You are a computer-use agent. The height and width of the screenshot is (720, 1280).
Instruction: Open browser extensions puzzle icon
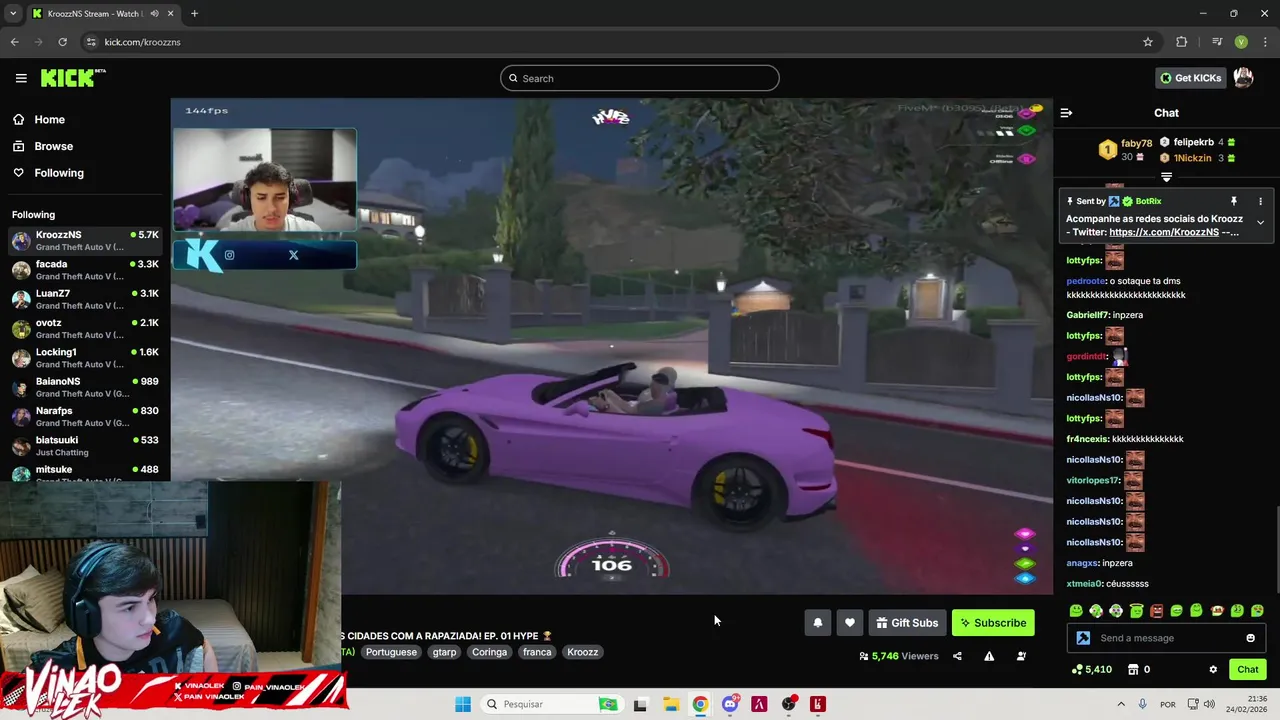[1182, 42]
